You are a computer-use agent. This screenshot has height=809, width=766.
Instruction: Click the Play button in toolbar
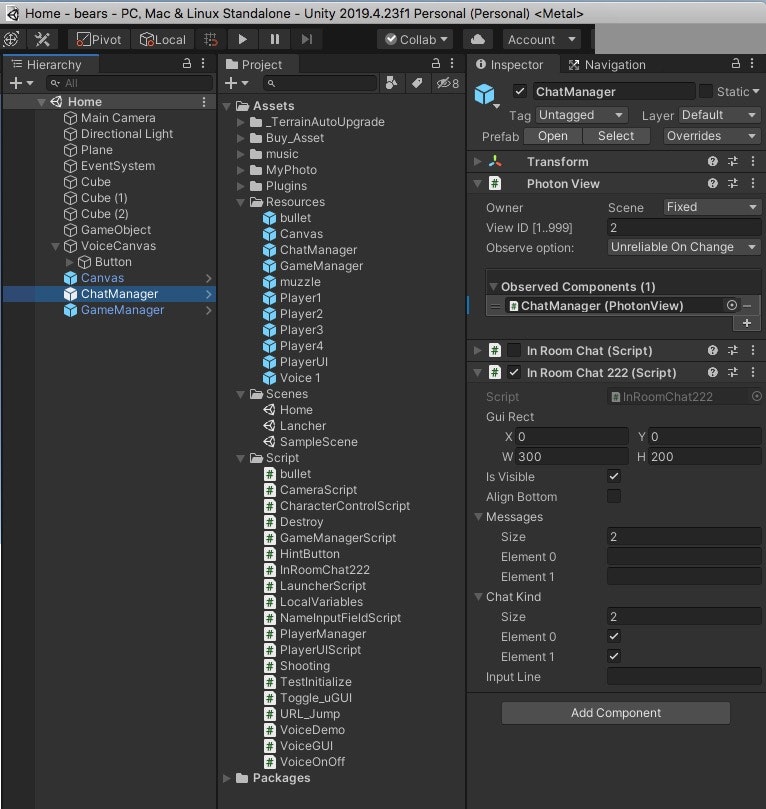click(x=242, y=39)
